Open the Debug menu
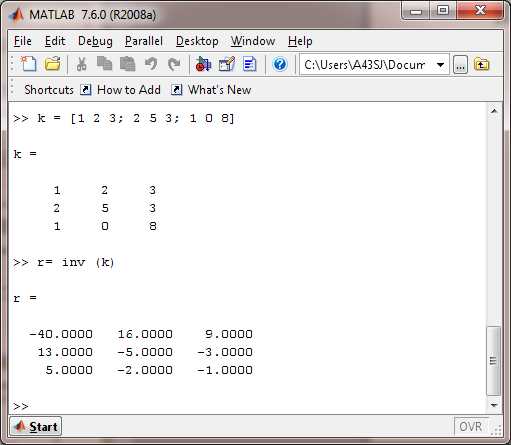 coord(95,41)
